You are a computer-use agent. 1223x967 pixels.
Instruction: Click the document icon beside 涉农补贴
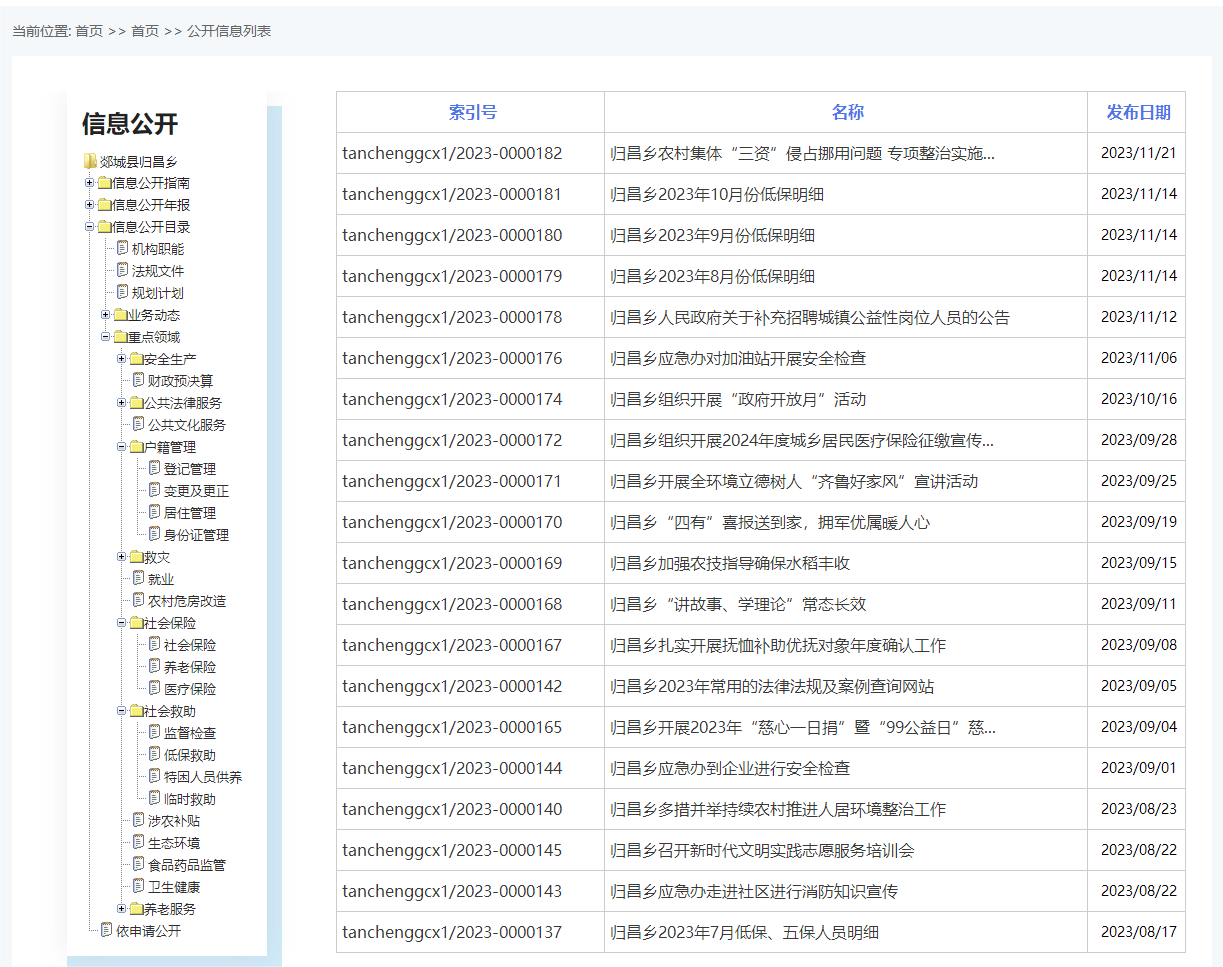[138, 820]
